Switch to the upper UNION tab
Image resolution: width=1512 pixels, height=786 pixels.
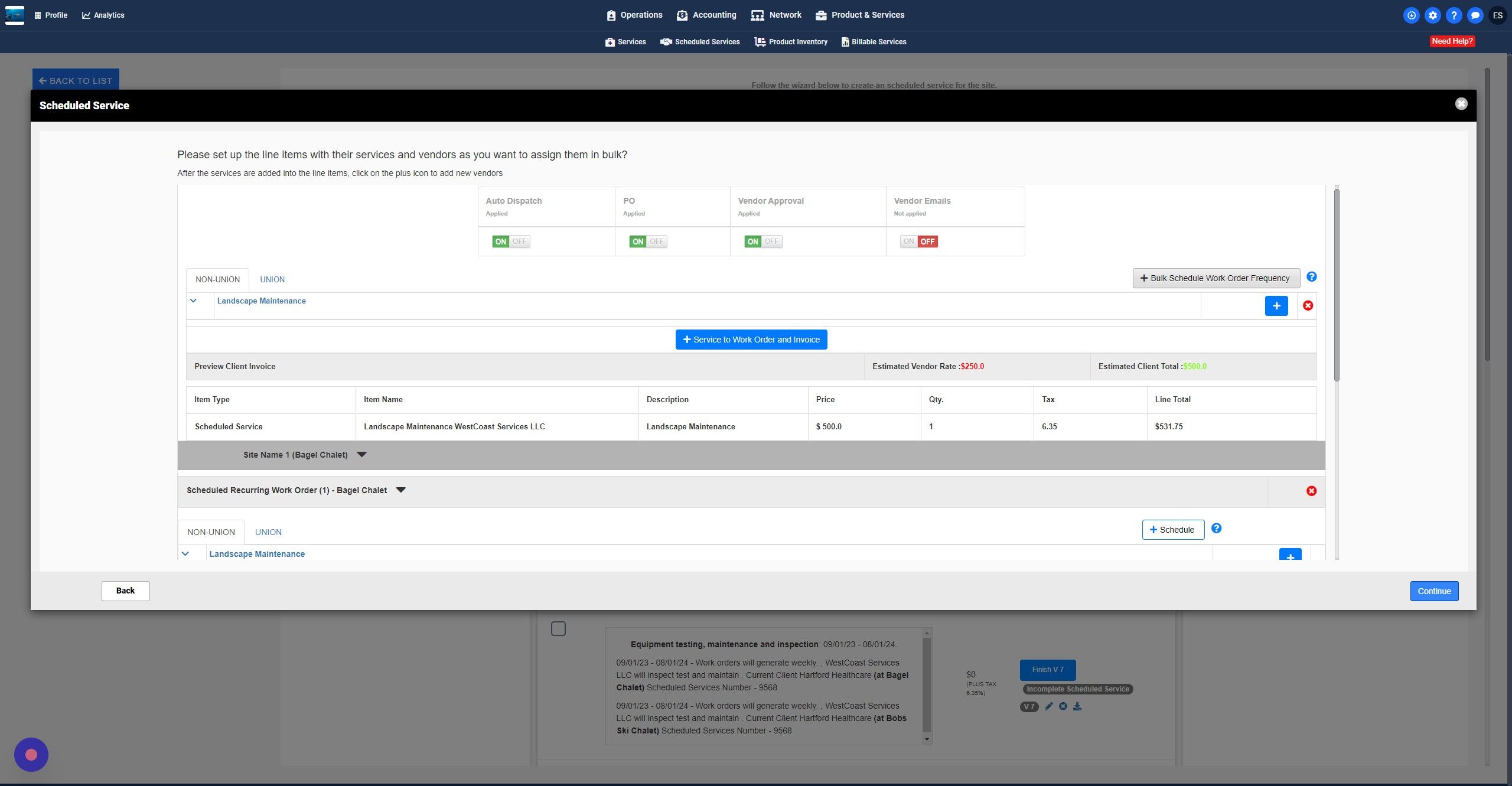(x=272, y=279)
